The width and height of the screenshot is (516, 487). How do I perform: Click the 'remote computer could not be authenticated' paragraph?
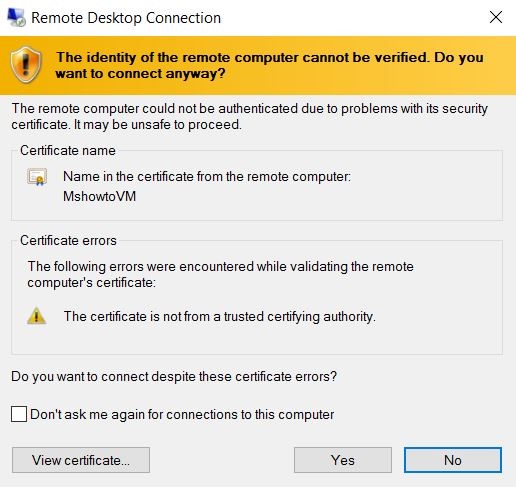point(250,117)
